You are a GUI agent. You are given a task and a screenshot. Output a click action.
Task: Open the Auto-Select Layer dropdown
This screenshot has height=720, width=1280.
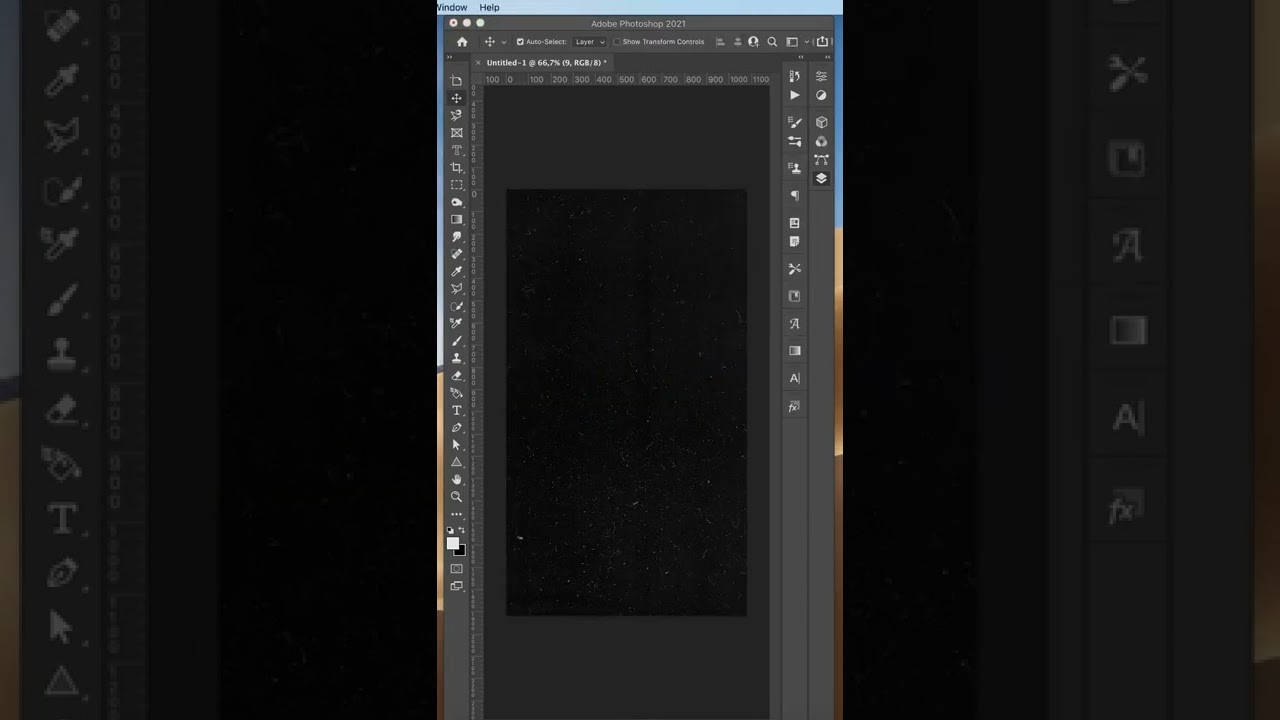[590, 42]
